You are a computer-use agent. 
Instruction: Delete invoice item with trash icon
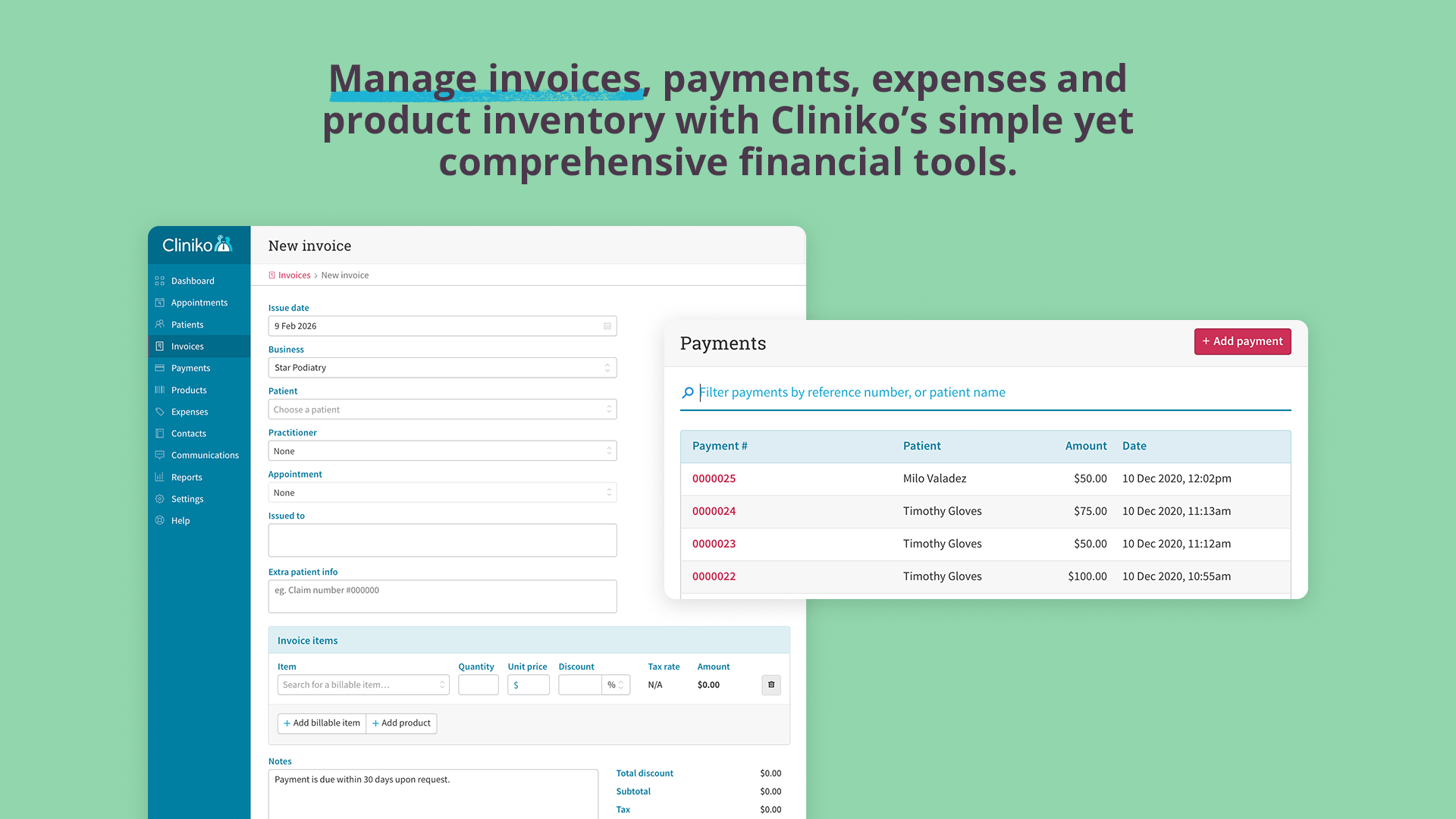click(771, 685)
